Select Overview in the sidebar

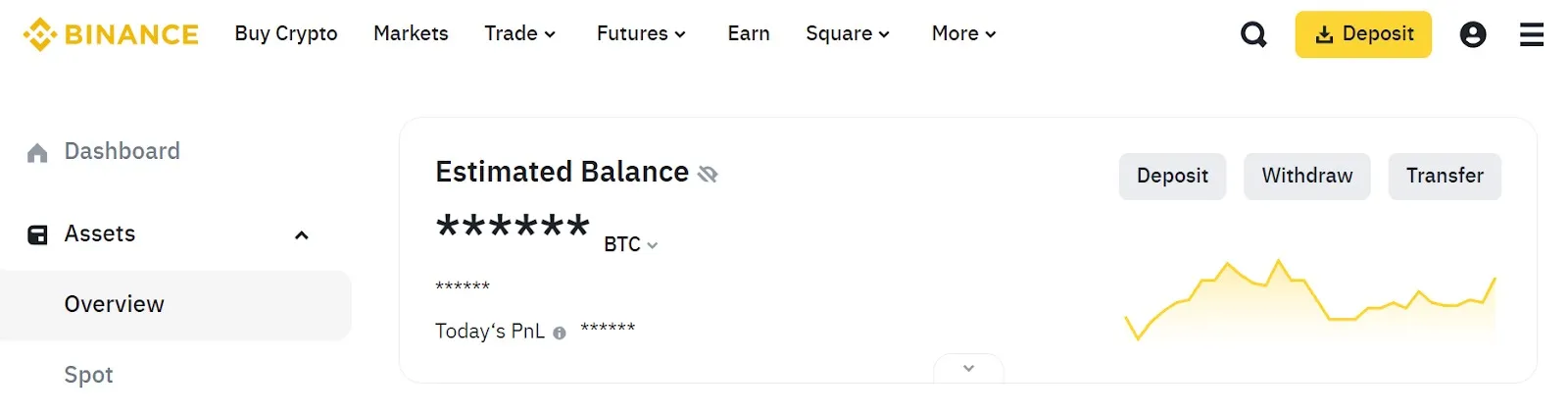coord(115,304)
